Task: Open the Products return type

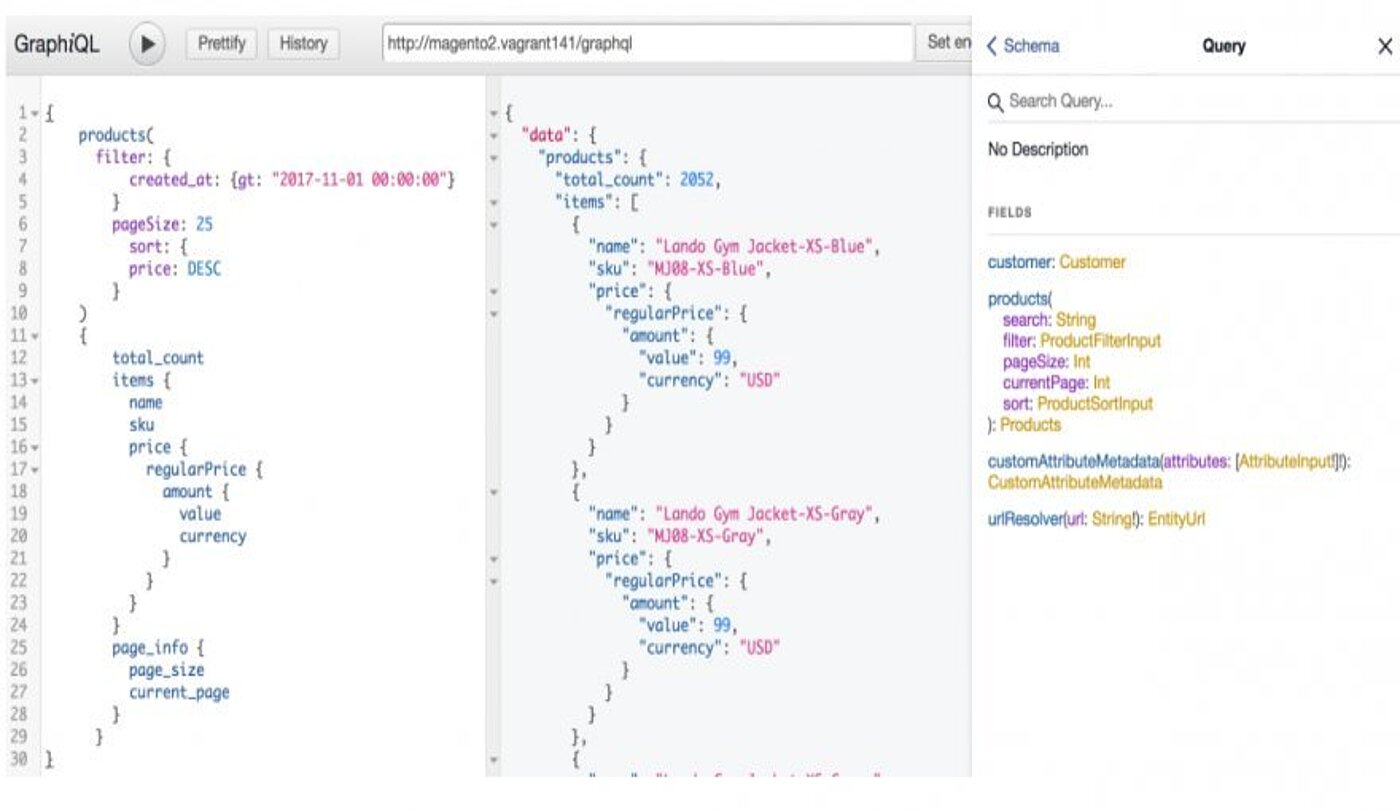Action: (x=1031, y=425)
